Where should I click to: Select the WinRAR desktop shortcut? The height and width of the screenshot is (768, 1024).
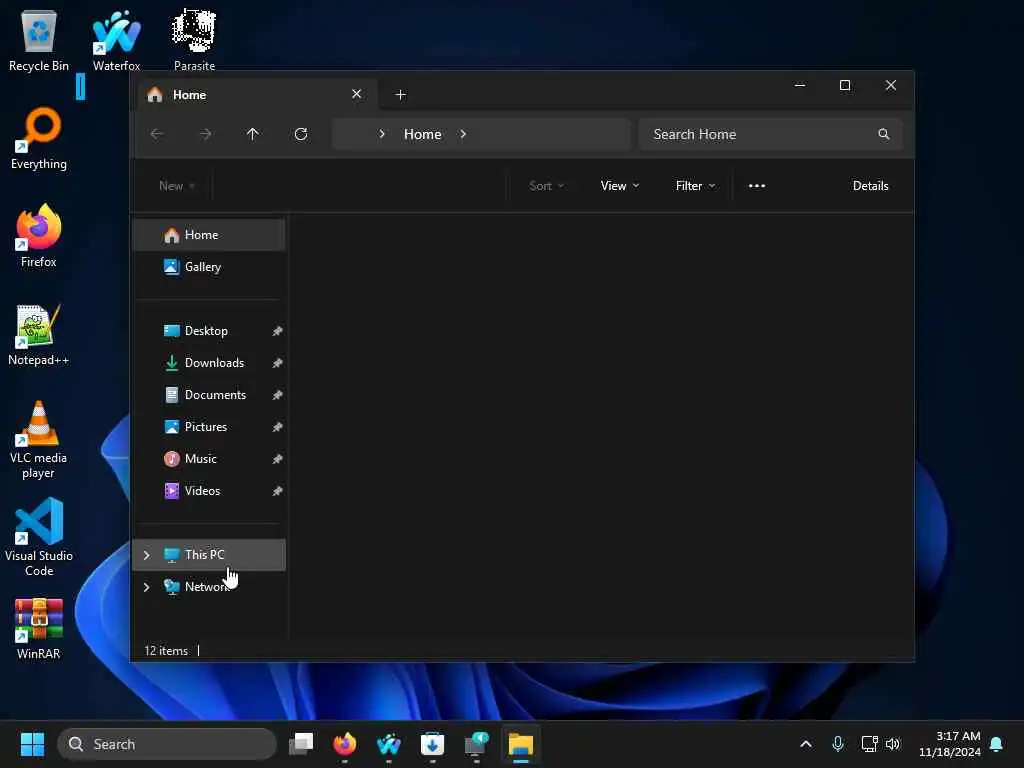(39, 628)
